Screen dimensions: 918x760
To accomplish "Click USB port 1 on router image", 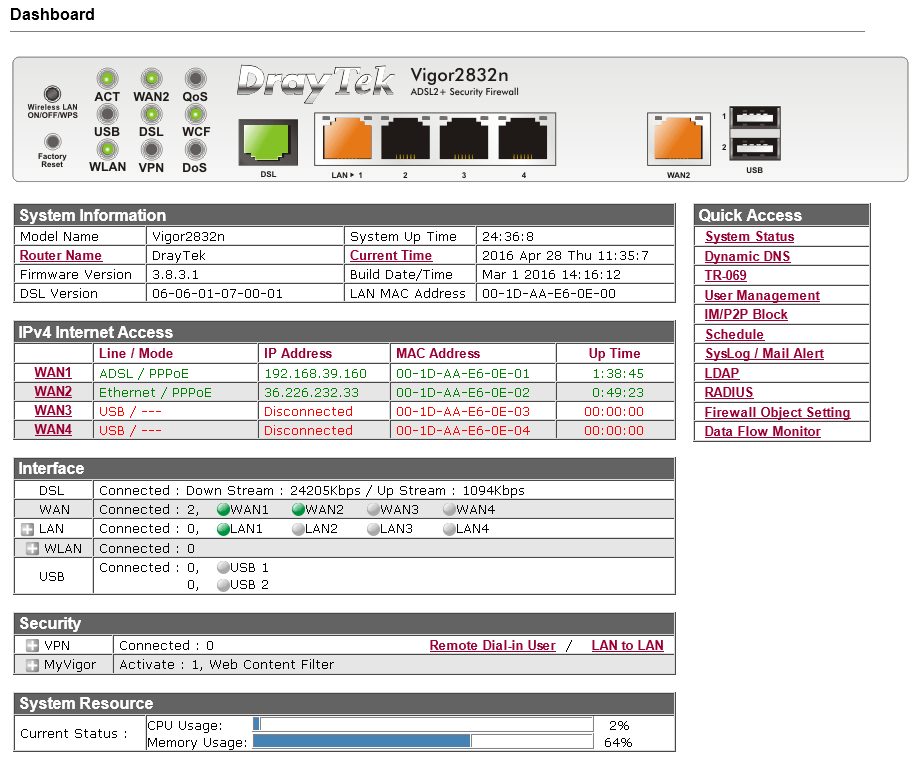I will click(755, 118).
